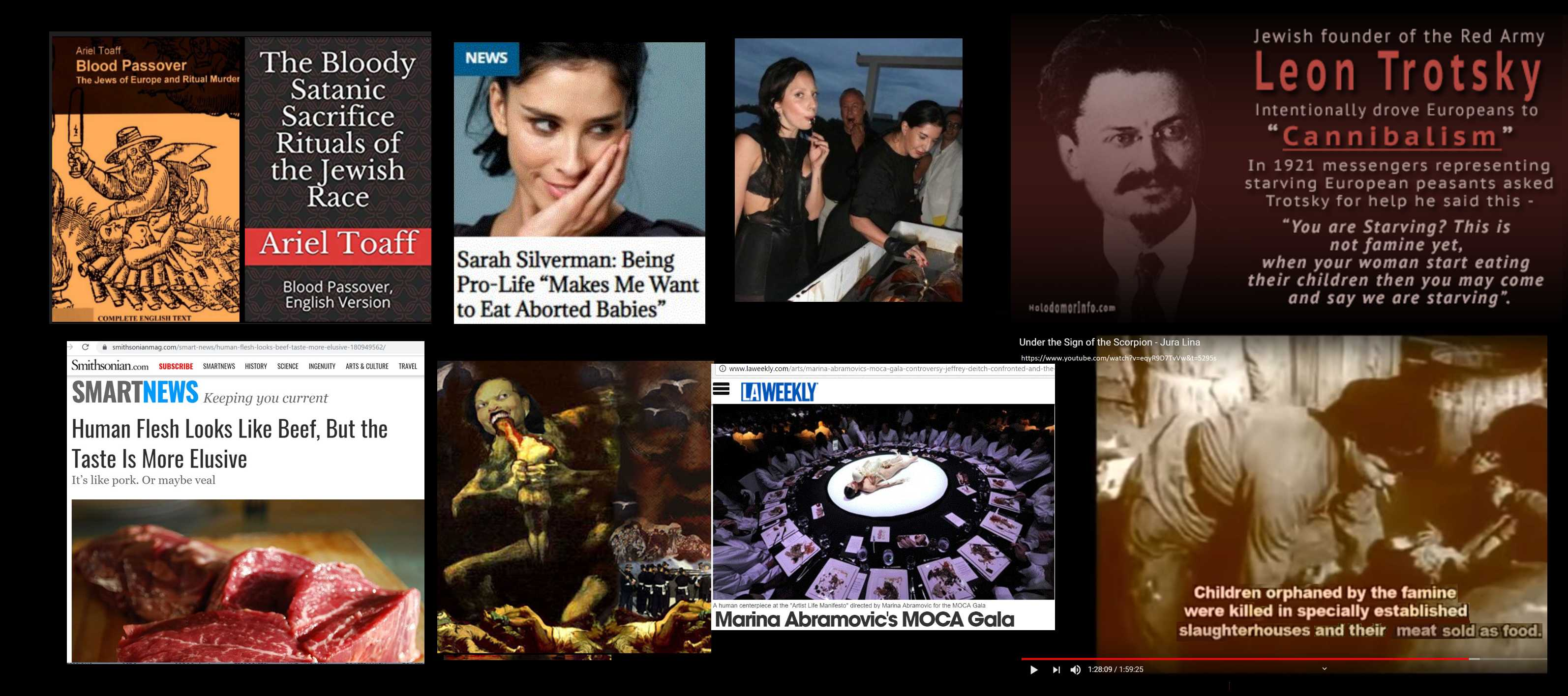Skip to next video in player
Screen dimensions: 1568x696
tap(1056, 670)
